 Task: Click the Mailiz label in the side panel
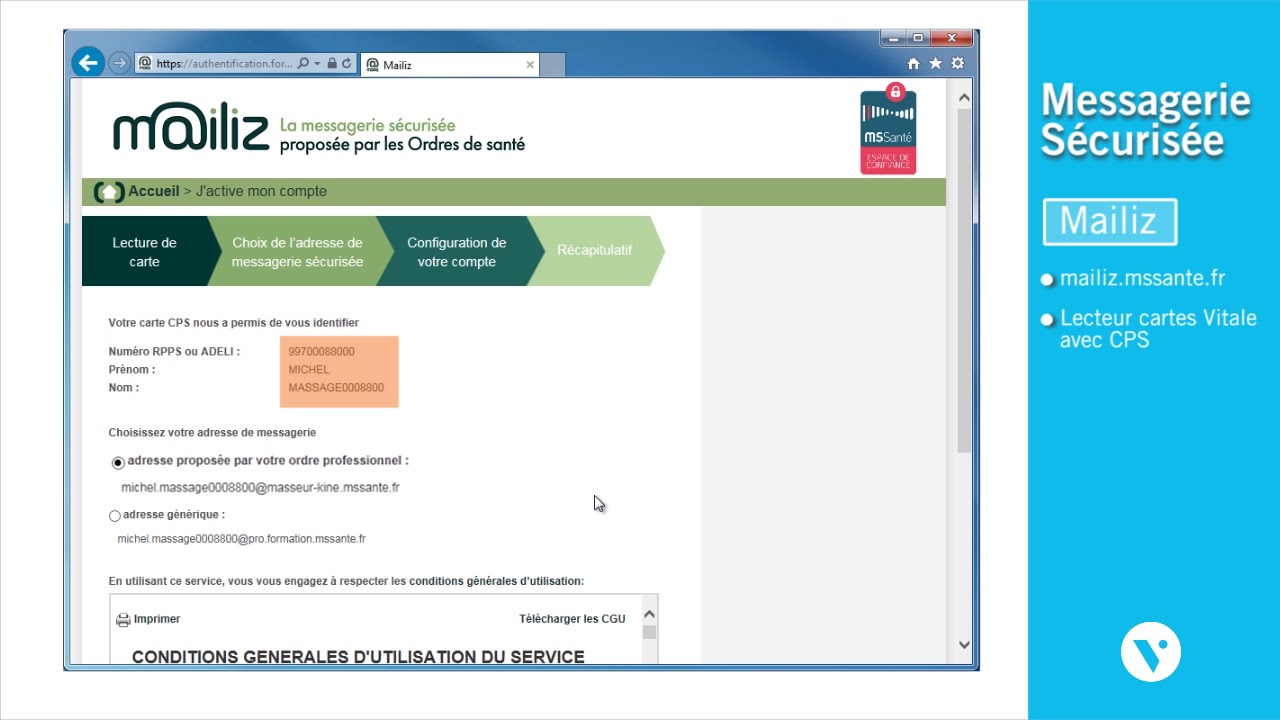point(1109,221)
